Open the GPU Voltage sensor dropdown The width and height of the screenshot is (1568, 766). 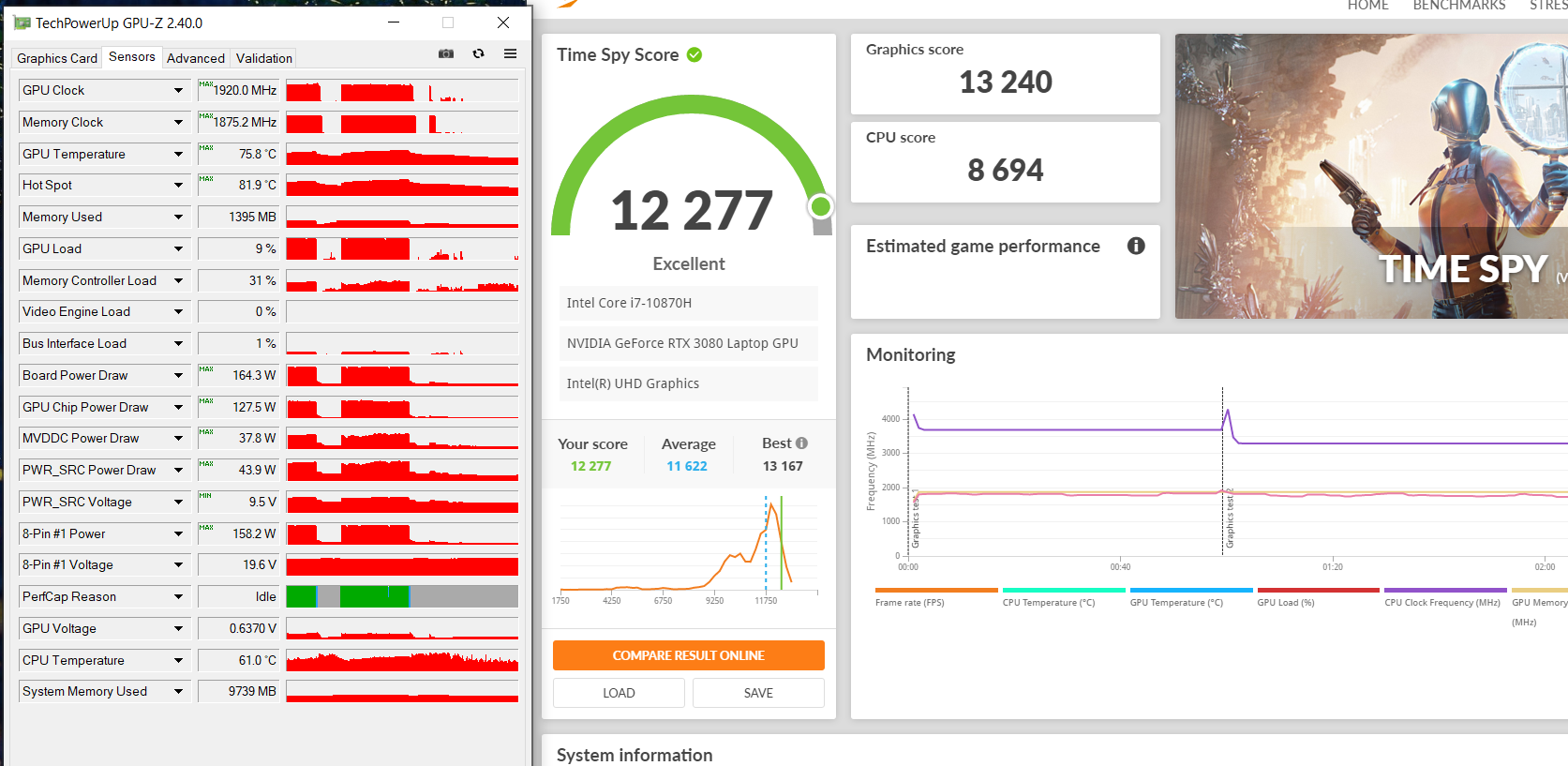178,628
